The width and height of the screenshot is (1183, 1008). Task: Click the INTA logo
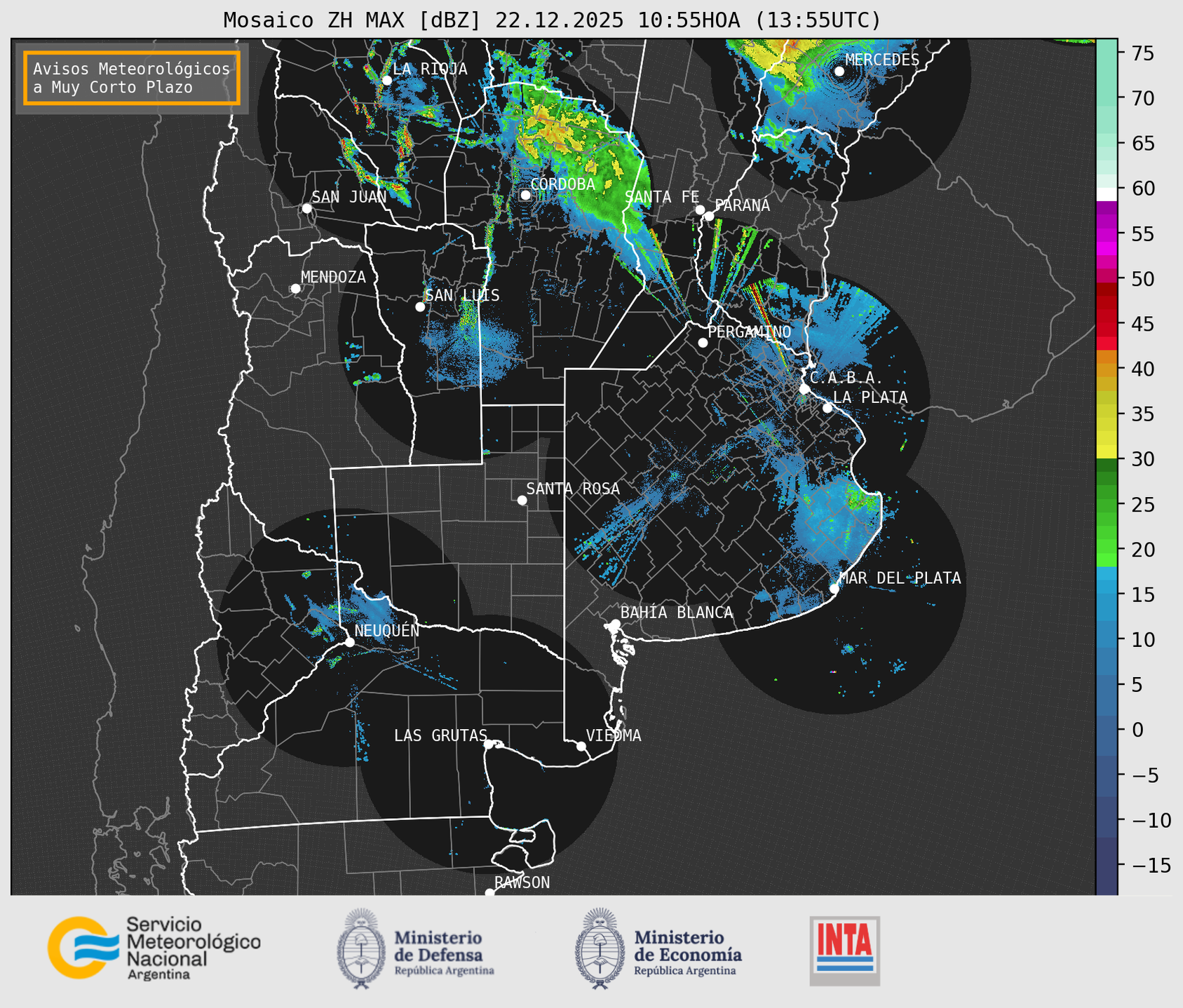click(845, 951)
